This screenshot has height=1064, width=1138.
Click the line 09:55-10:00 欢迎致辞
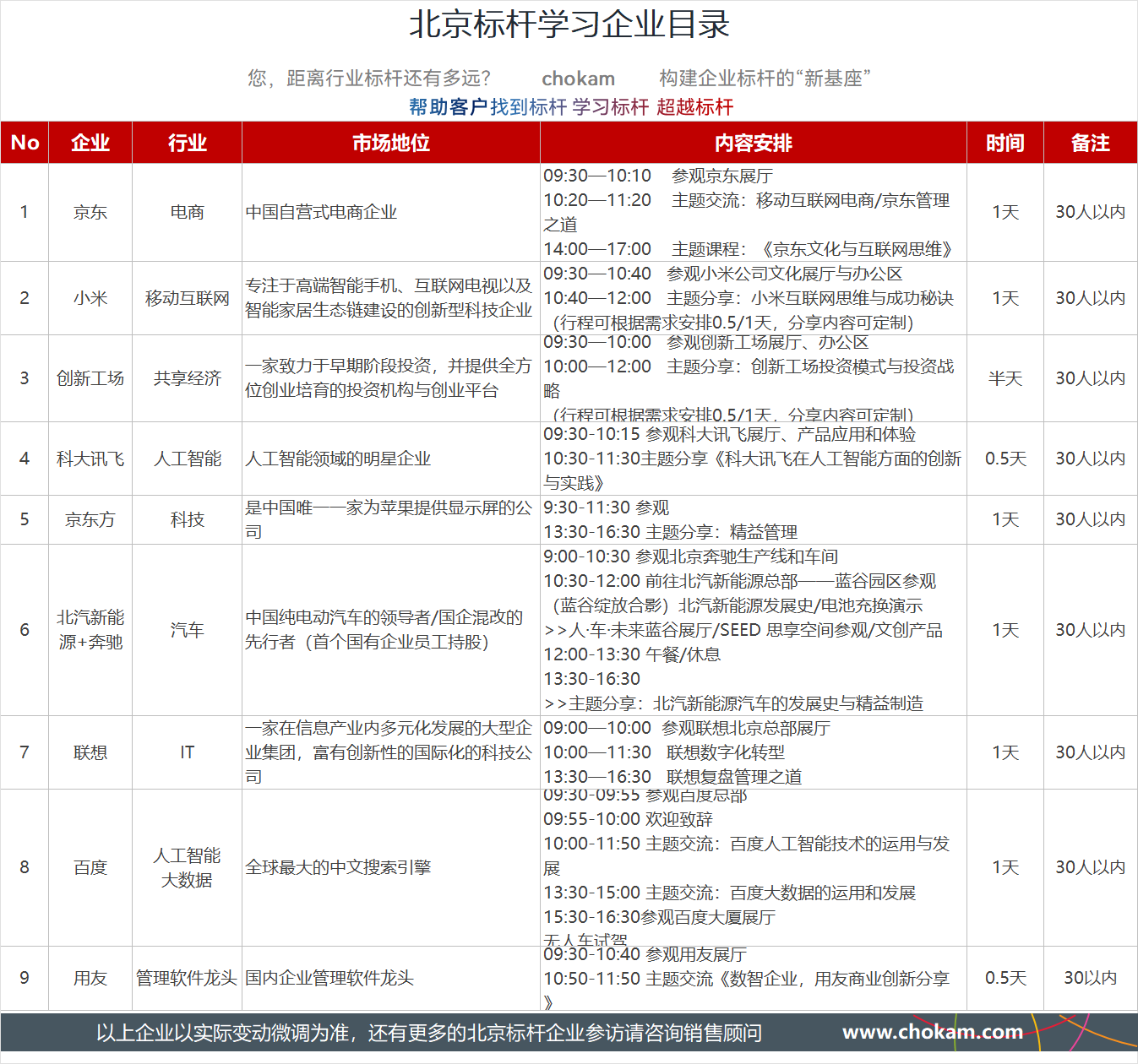tap(628, 819)
